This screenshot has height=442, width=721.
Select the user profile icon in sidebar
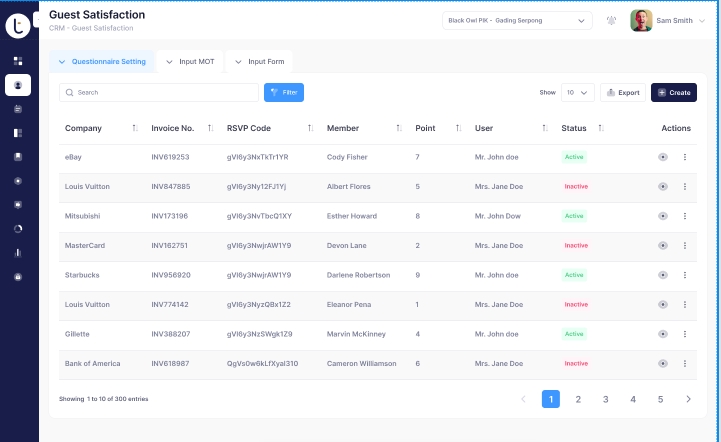click(x=18, y=85)
